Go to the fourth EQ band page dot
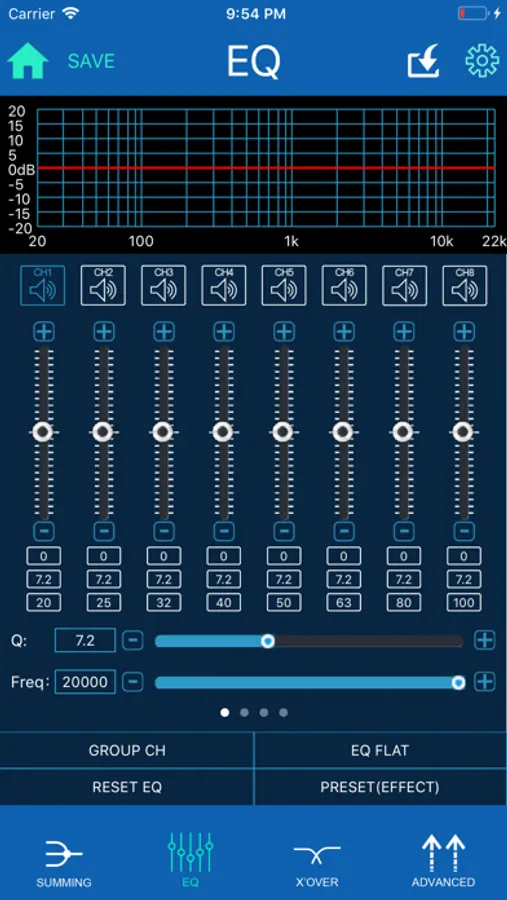 pos(284,713)
